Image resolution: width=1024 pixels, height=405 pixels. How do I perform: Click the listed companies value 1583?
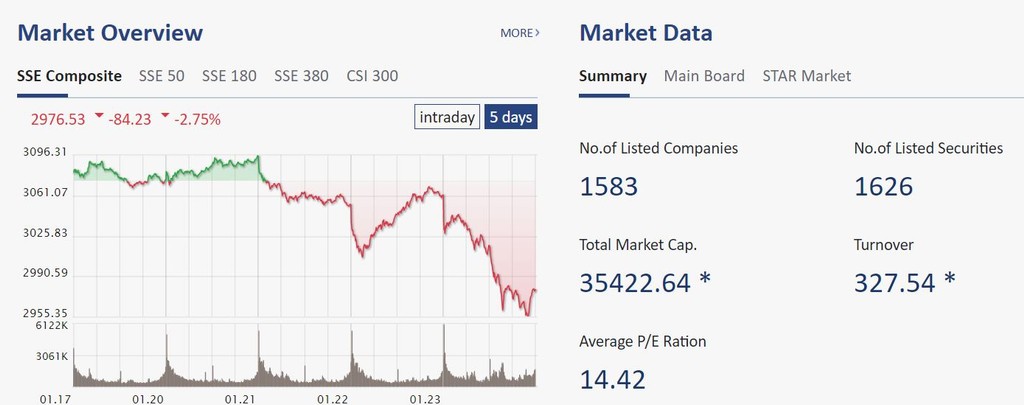609,186
